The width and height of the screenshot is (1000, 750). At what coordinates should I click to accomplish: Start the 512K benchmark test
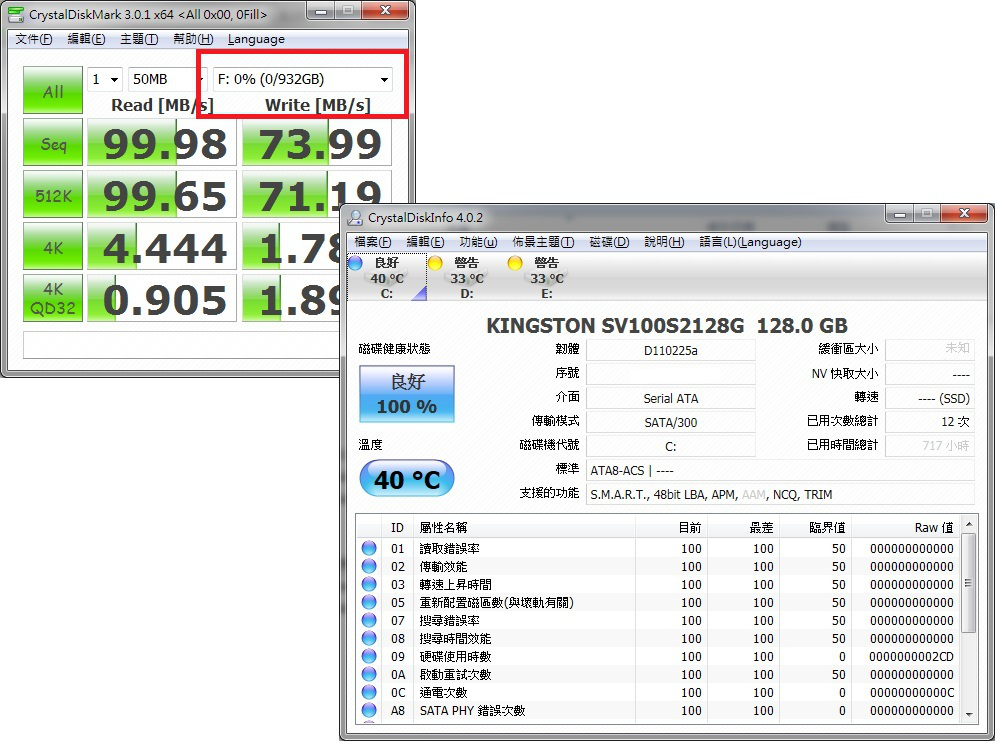tap(53, 195)
